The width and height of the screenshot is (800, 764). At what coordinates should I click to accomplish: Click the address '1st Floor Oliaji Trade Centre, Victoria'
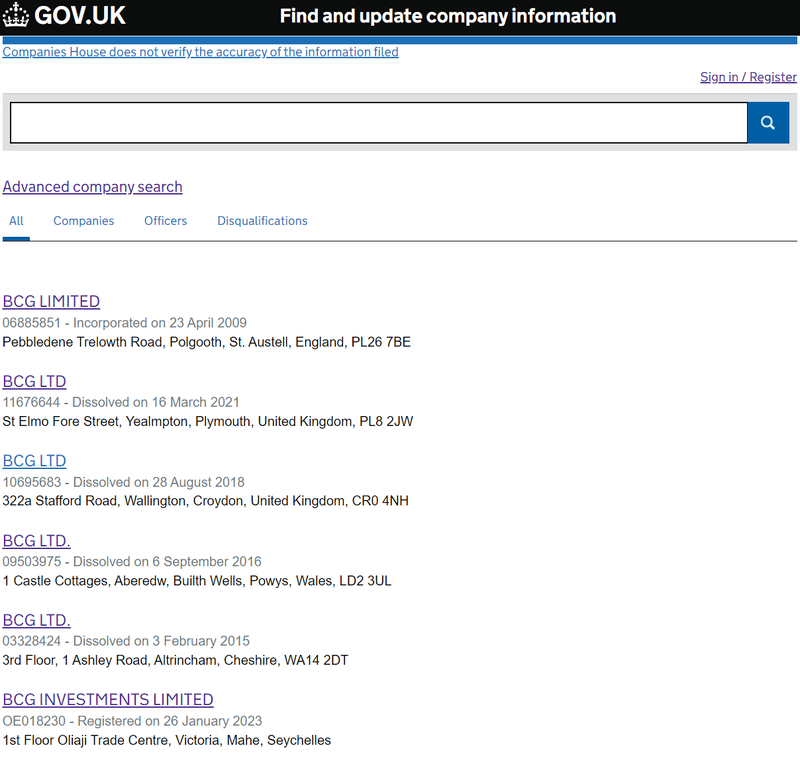click(x=112, y=741)
